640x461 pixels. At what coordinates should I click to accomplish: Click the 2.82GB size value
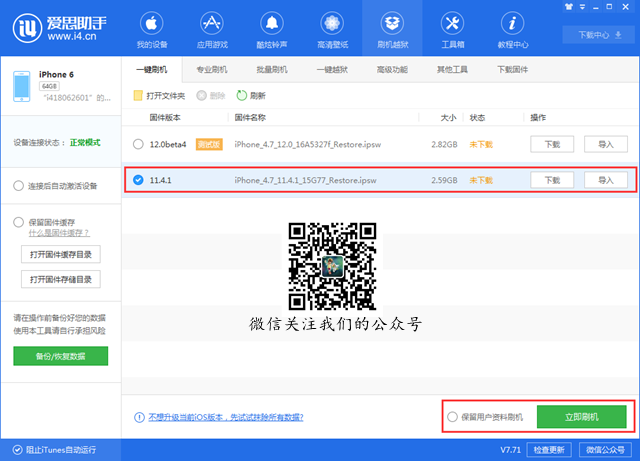click(x=444, y=145)
